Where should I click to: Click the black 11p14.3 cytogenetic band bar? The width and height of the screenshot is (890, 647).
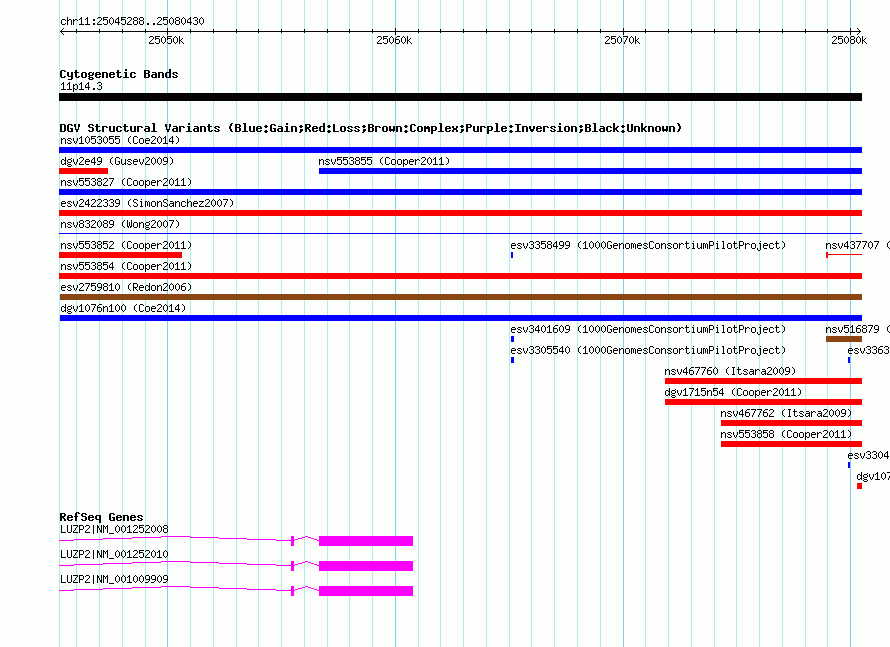[460, 97]
